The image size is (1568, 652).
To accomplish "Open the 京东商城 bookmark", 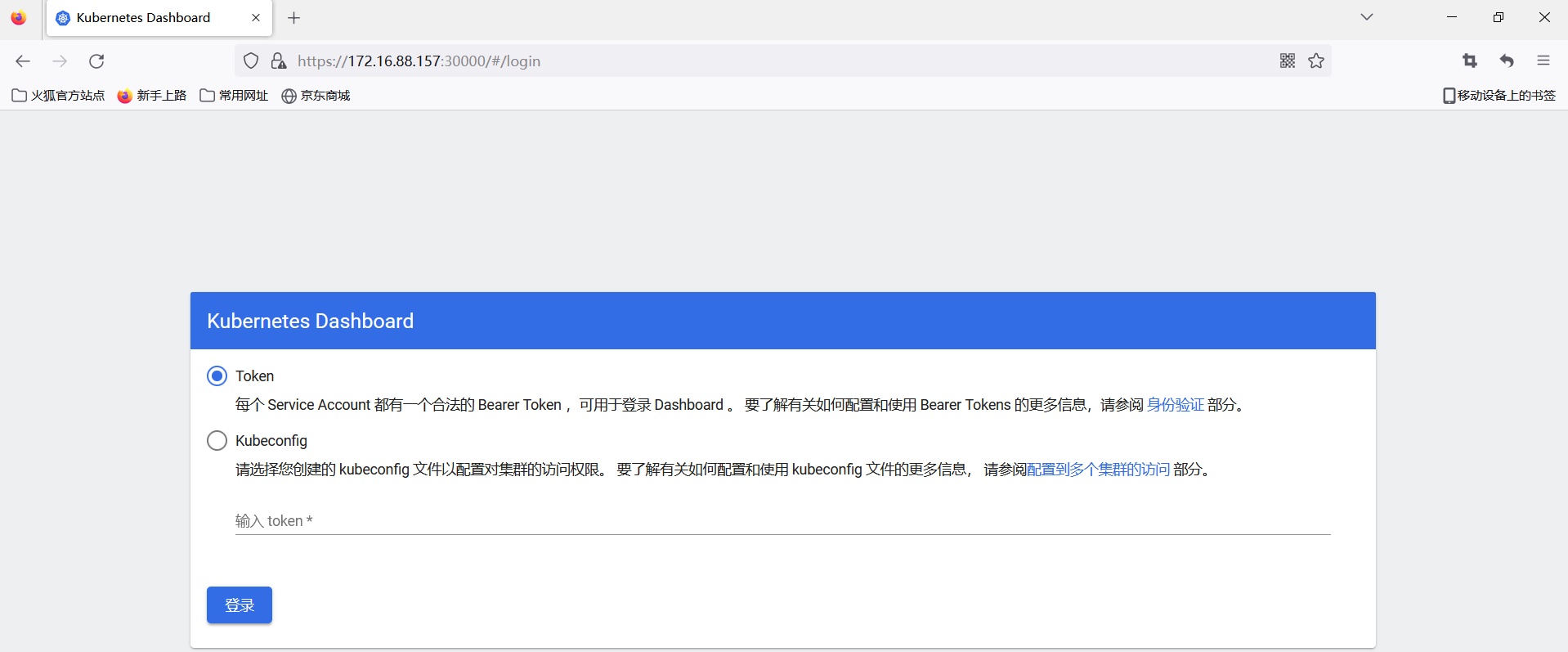I will (316, 96).
